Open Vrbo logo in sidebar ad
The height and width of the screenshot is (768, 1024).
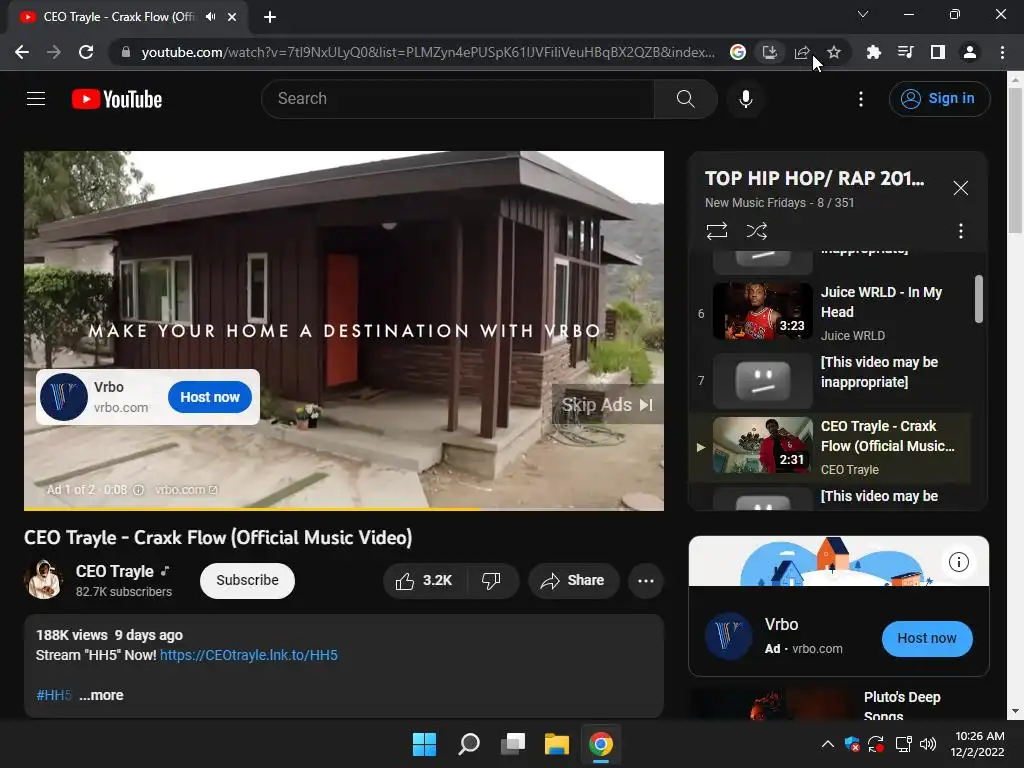coord(728,637)
